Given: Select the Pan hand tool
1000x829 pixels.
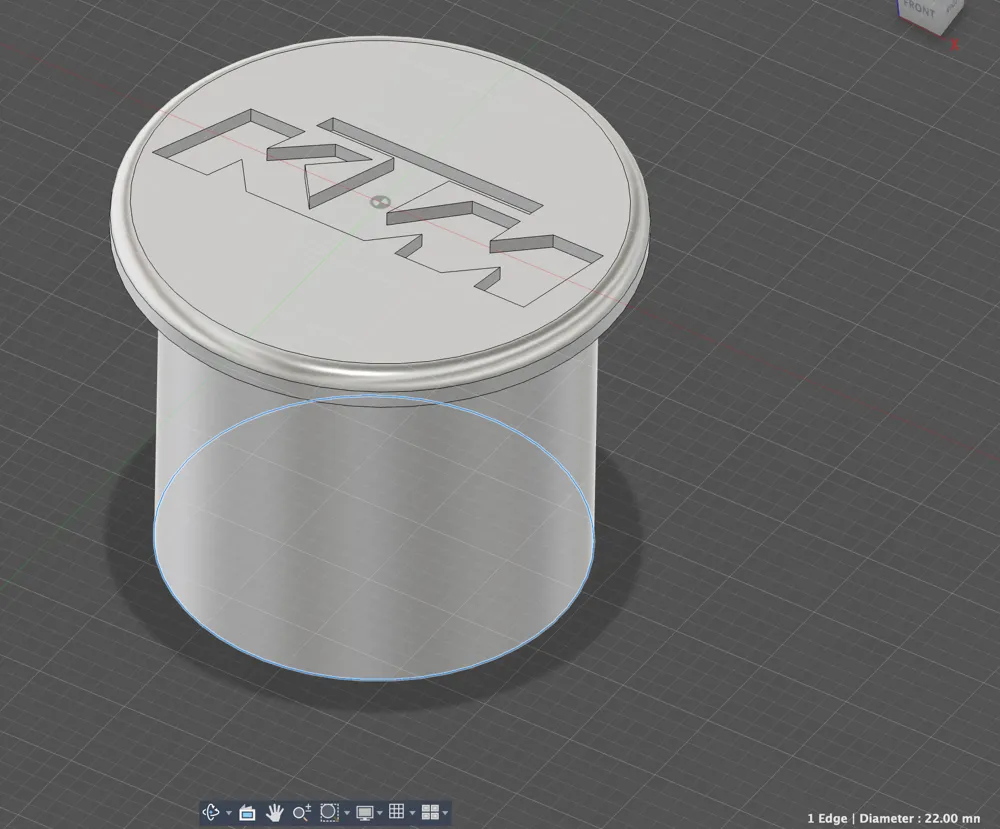Looking at the screenshot, I should (274, 812).
